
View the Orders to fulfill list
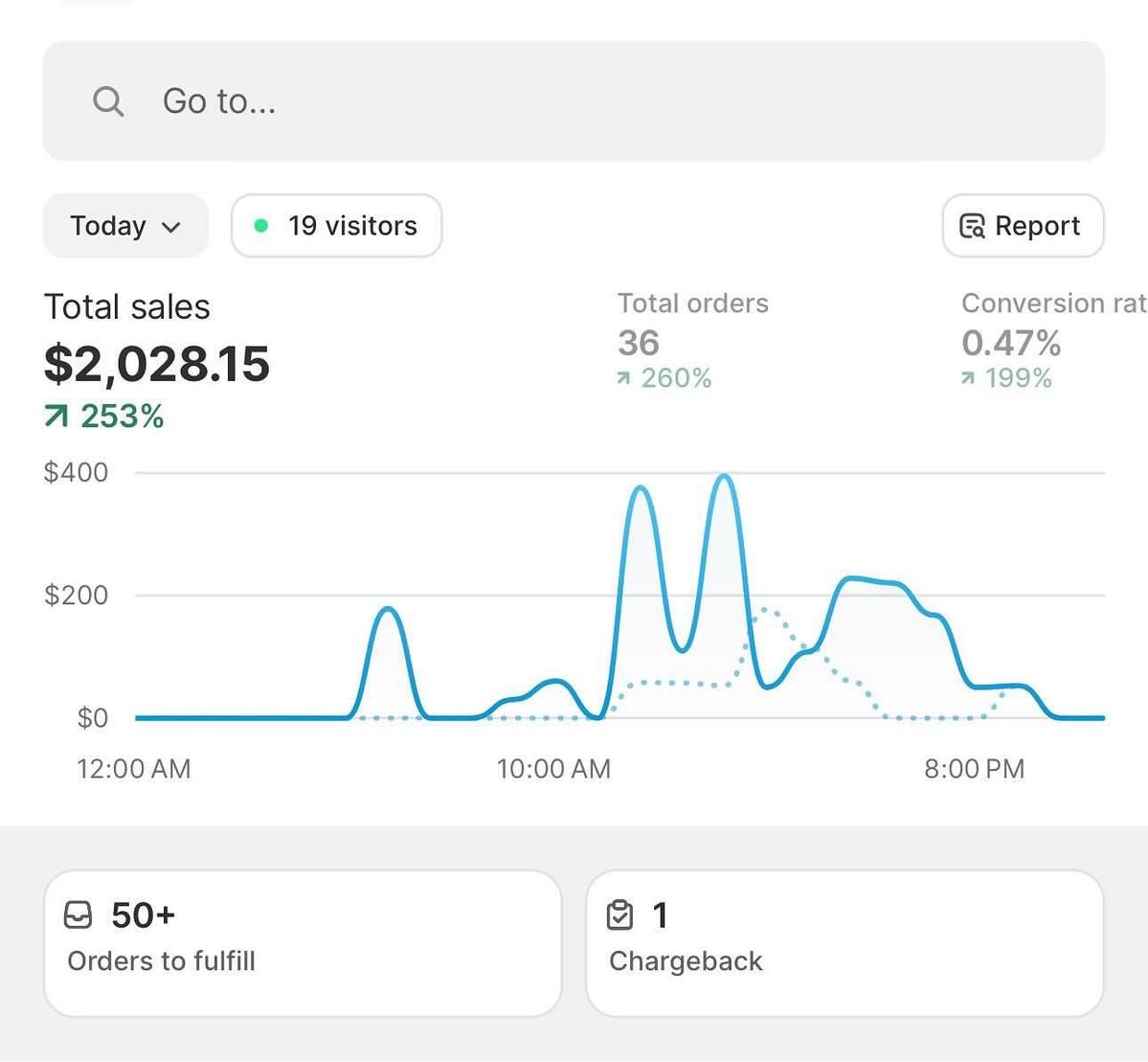point(303,941)
